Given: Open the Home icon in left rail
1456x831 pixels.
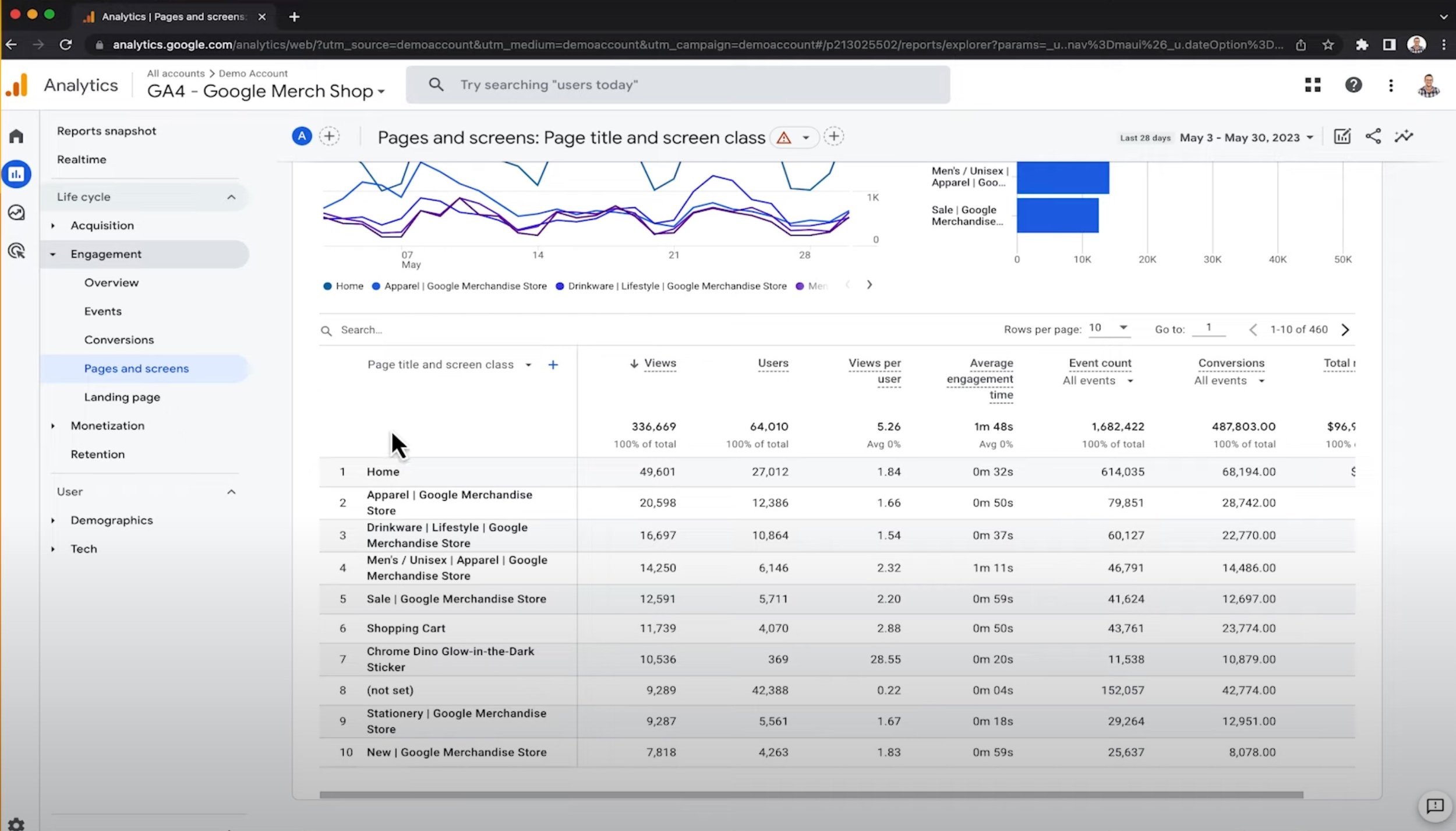Looking at the screenshot, I should 16,136.
